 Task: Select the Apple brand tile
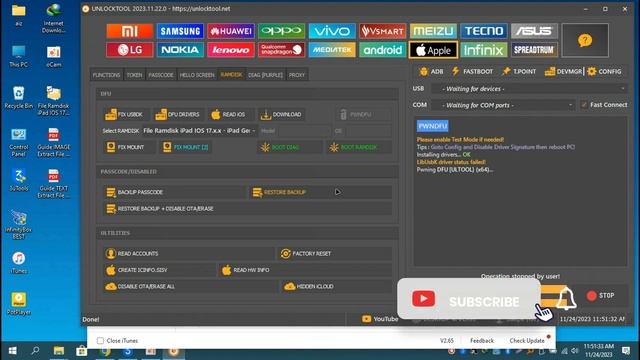433,50
